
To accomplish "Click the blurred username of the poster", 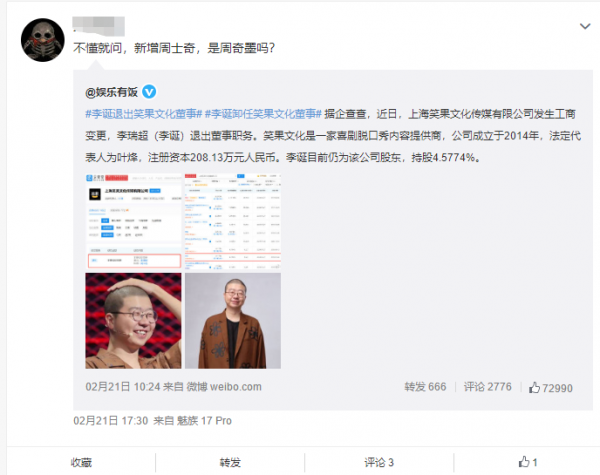I will tap(99, 26).
